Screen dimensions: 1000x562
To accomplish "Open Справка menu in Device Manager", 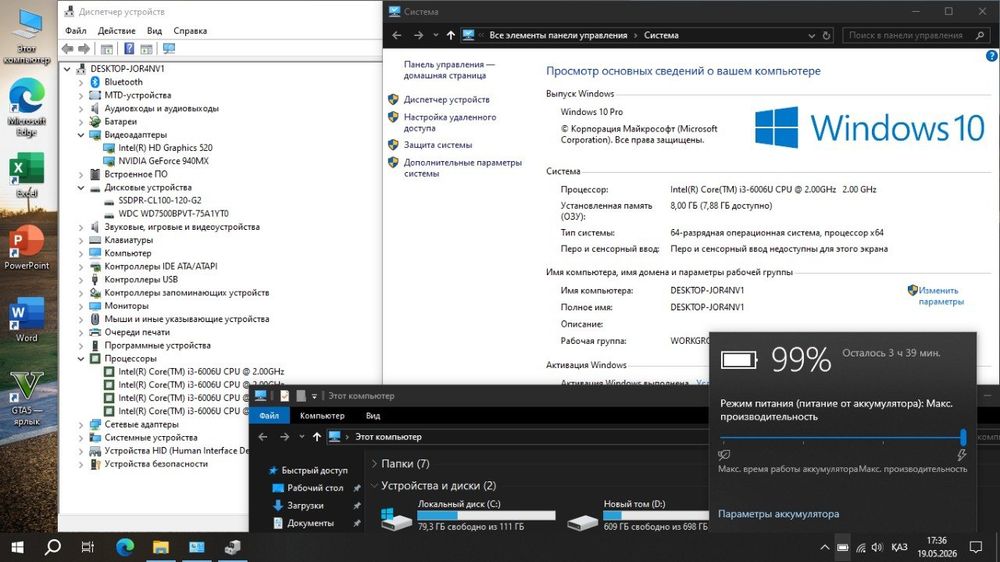I will coord(190,31).
